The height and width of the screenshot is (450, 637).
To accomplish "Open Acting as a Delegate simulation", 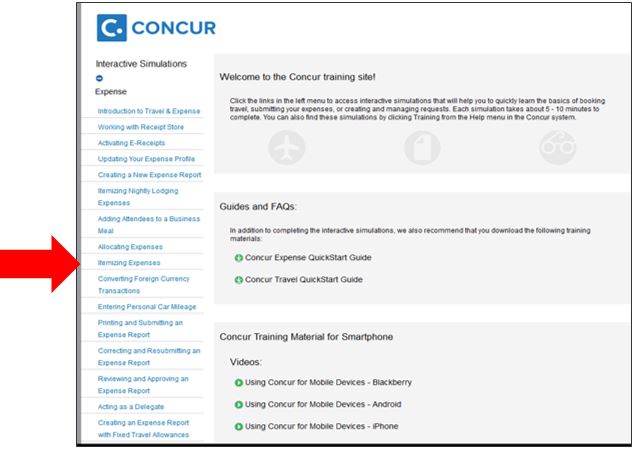I will tap(131, 407).
